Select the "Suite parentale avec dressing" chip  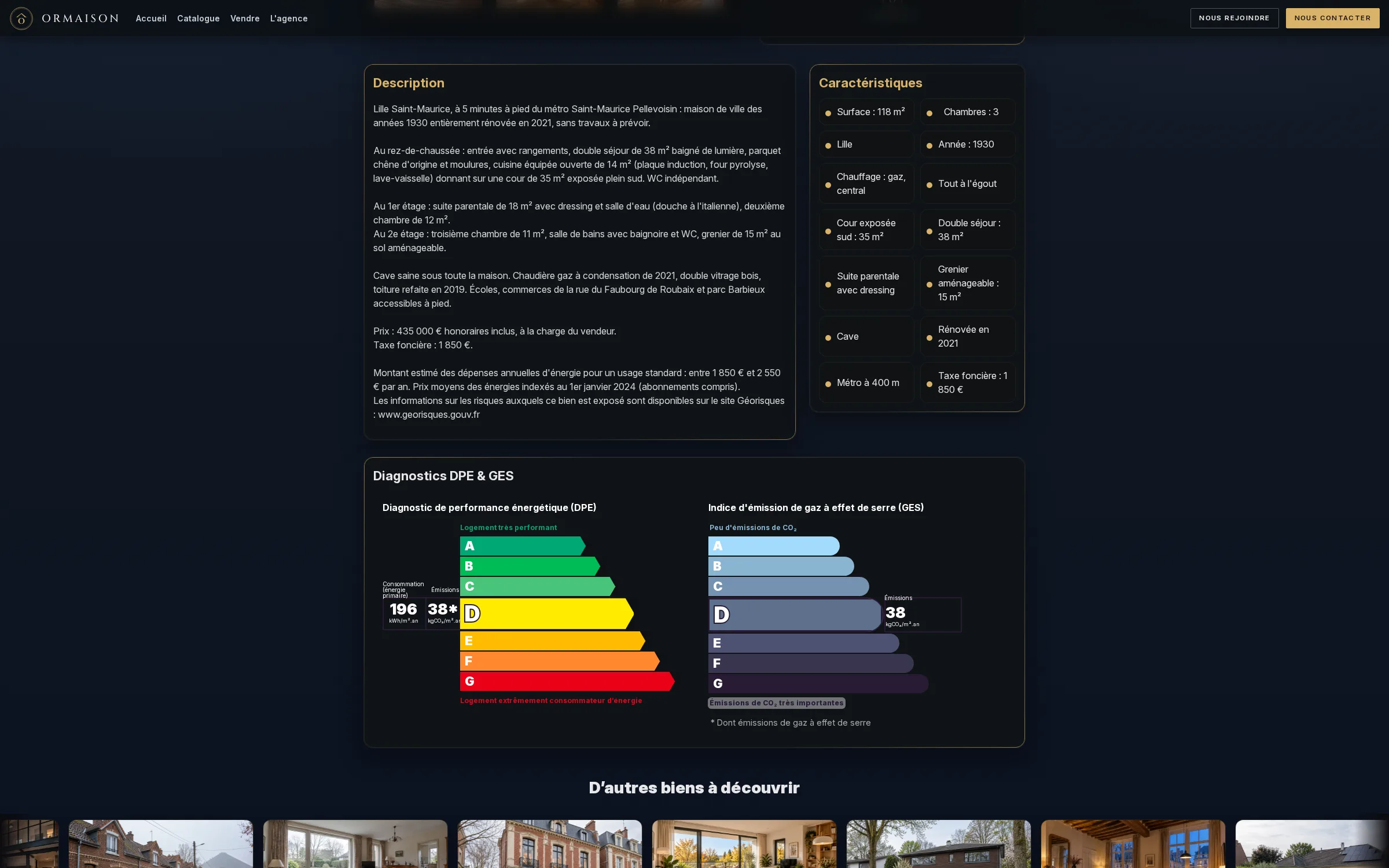(x=866, y=283)
